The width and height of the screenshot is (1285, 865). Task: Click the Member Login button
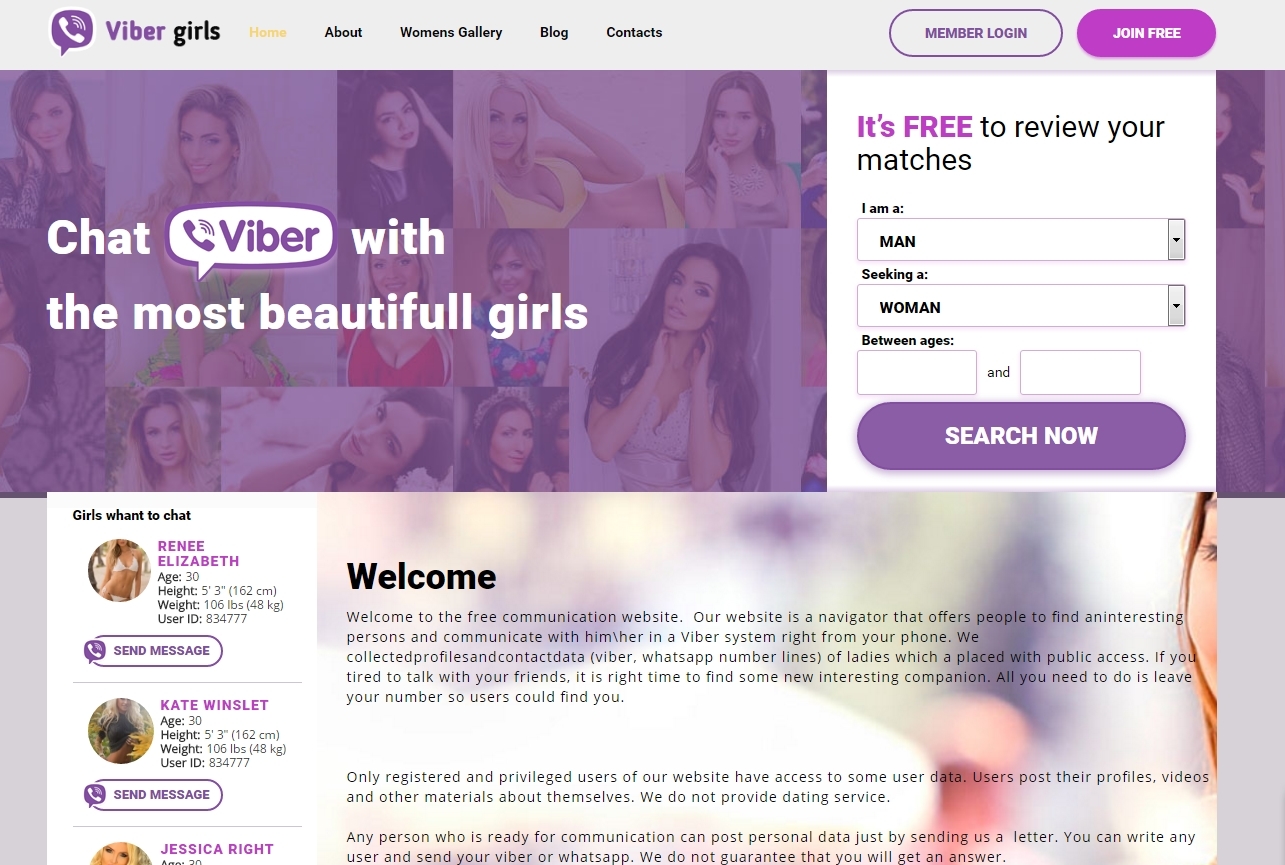976,33
